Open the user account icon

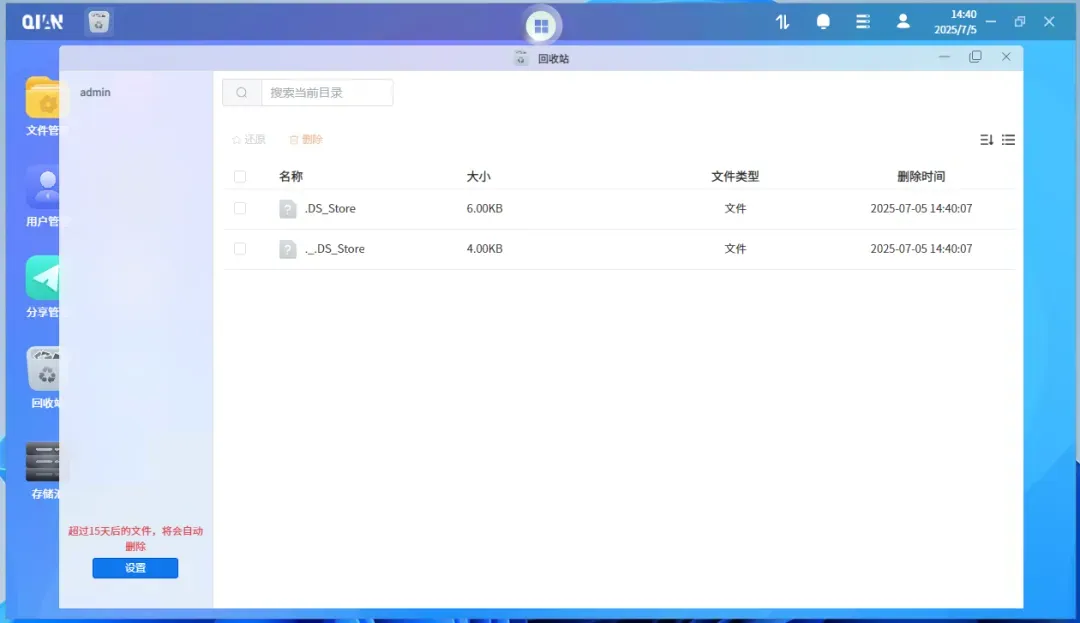(x=903, y=22)
